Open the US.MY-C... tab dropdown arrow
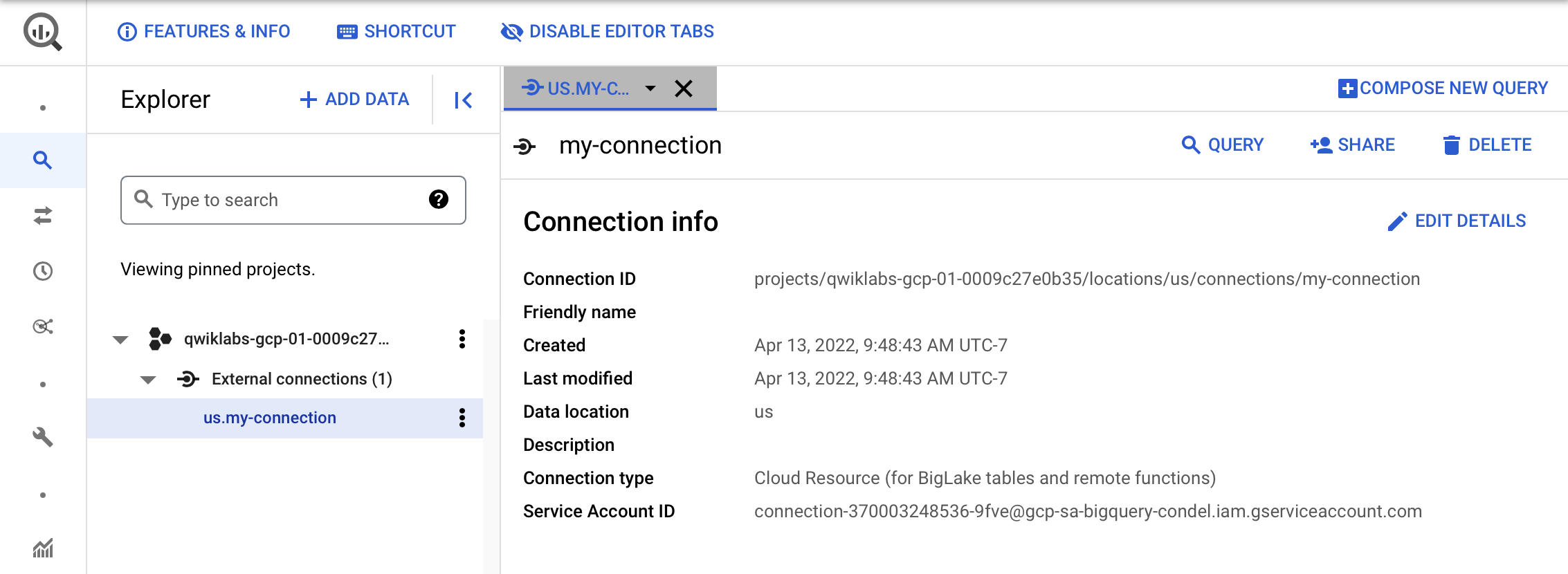The width and height of the screenshot is (1568, 574). coord(650,89)
